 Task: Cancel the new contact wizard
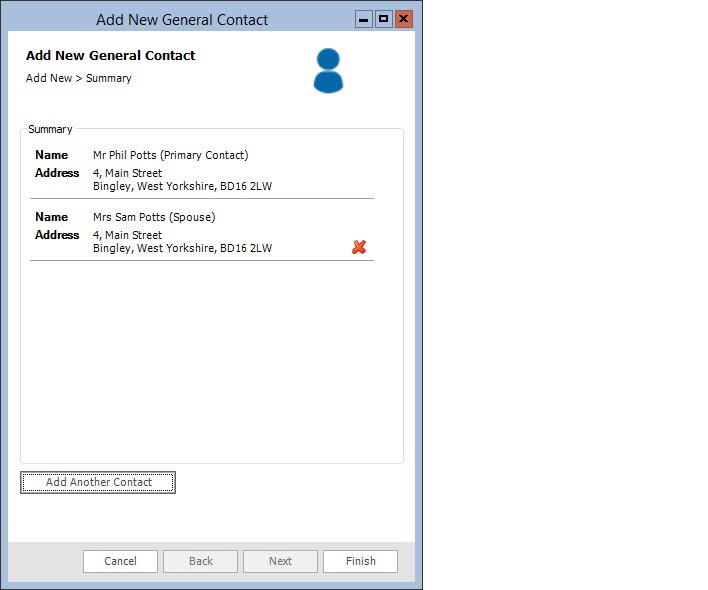(x=120, y=561)
